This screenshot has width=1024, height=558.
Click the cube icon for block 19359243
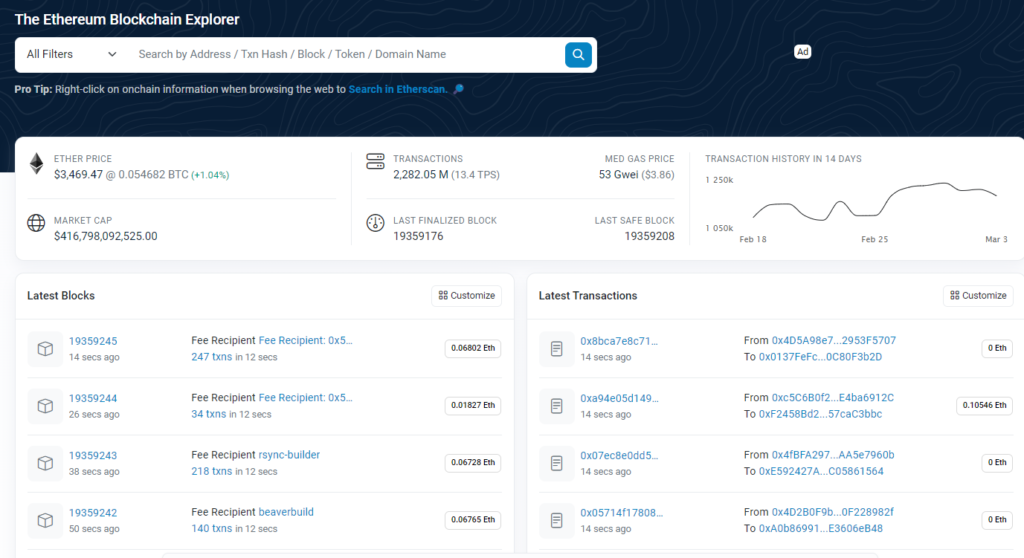click(x=45, y=463)
